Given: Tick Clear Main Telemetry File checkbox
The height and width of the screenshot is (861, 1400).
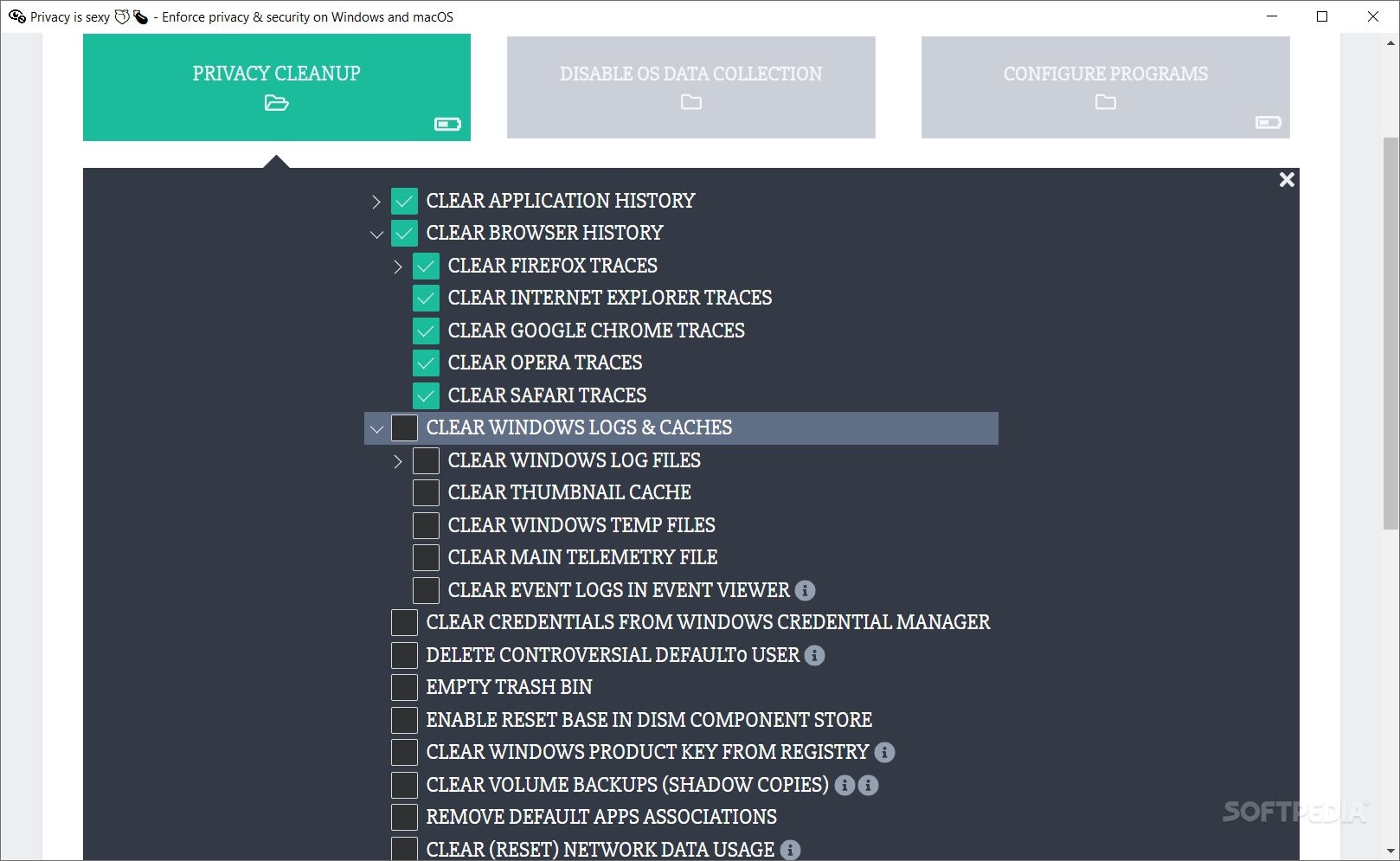Looking at the screenshot, I should pos(426,557).
